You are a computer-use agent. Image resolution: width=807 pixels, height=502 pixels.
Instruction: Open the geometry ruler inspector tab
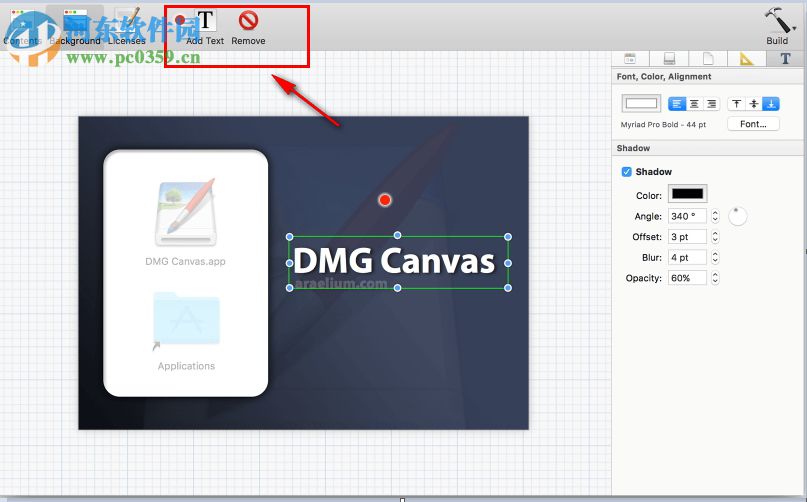(746, 59)
